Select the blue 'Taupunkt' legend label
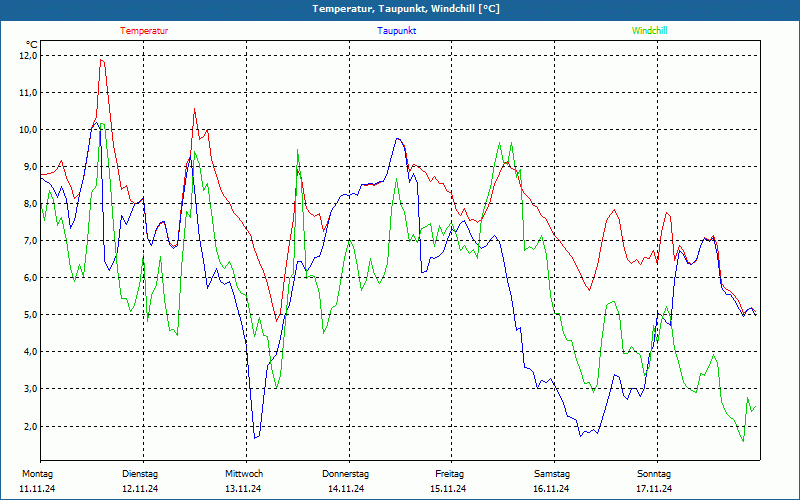The image size is (800, 500). click(x=396, y=31)
